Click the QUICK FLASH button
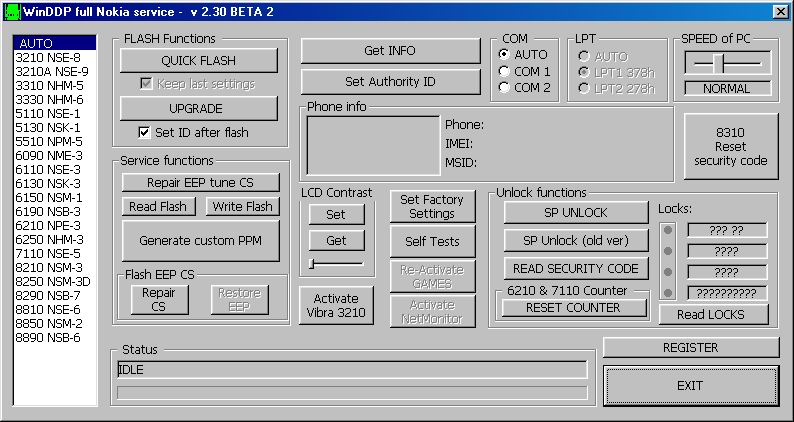The height and width of the screenshot is (422, 794). click(x=198, y=61)
